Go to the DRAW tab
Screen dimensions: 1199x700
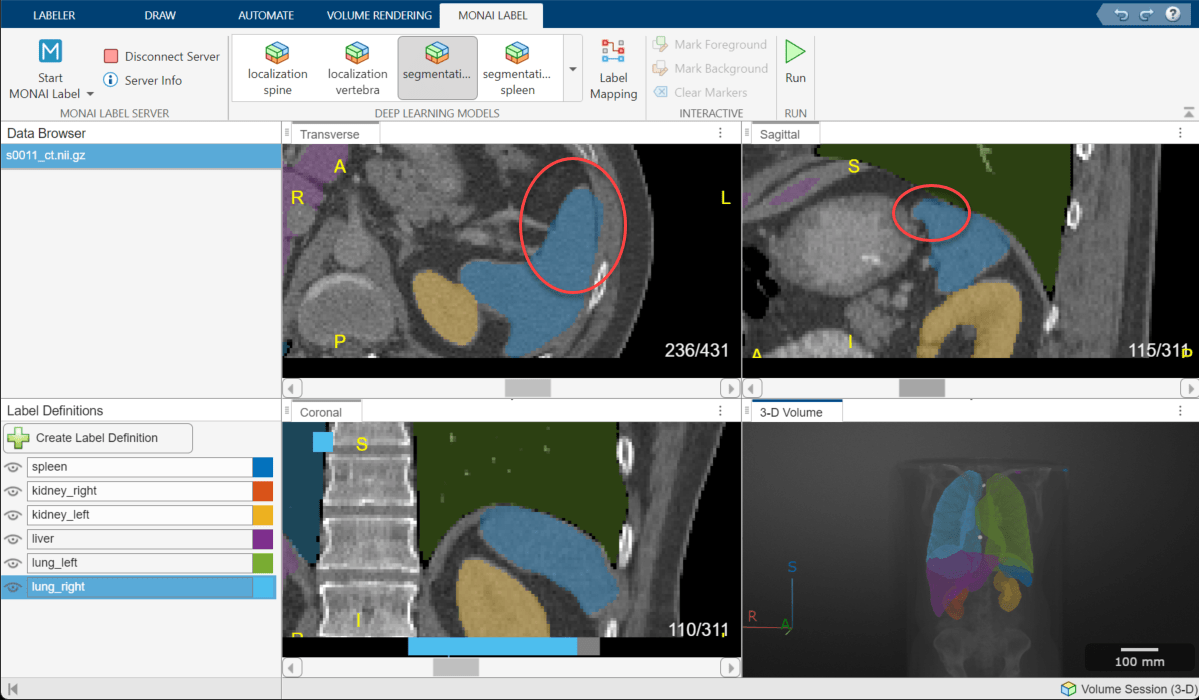pyautogui.click(x=160, y=14)
